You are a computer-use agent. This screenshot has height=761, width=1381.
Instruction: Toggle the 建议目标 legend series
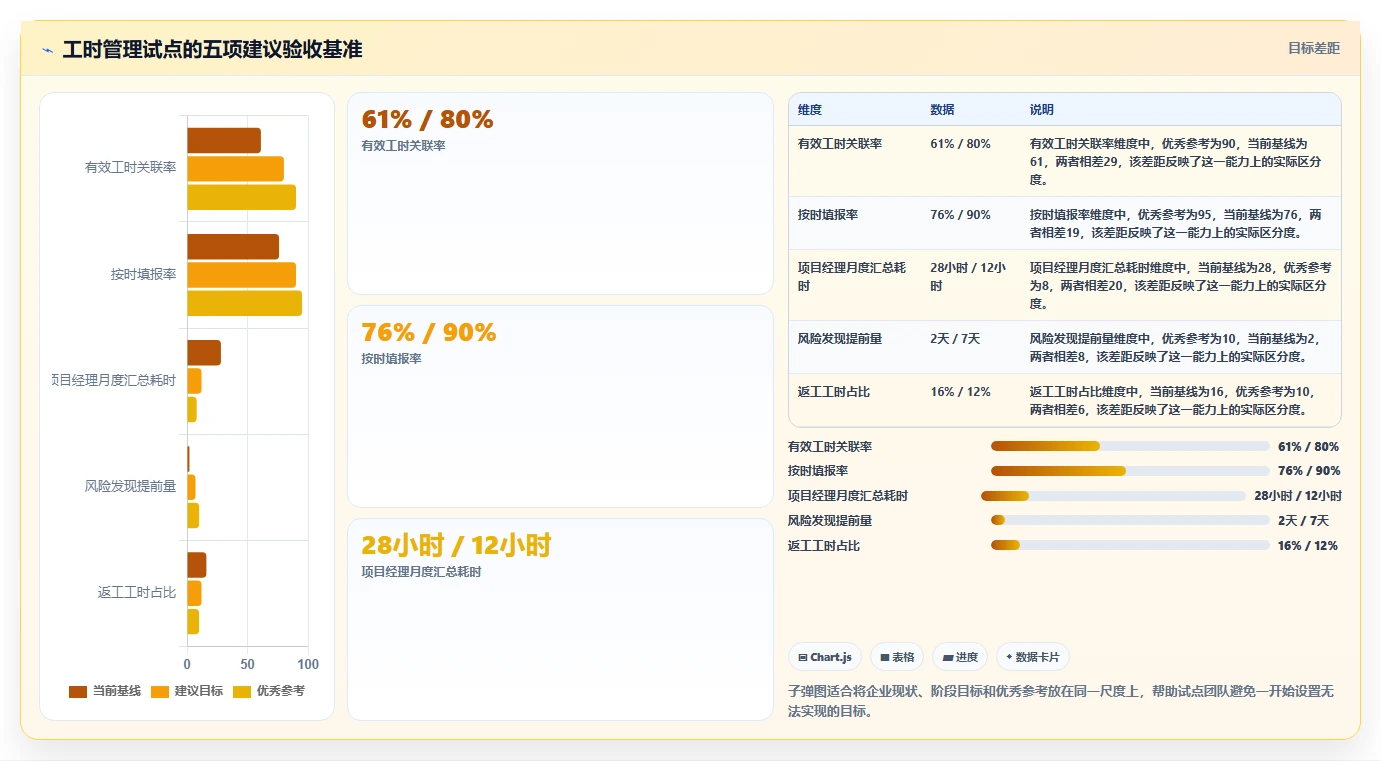pyautogui.click(x=187, y=691)
